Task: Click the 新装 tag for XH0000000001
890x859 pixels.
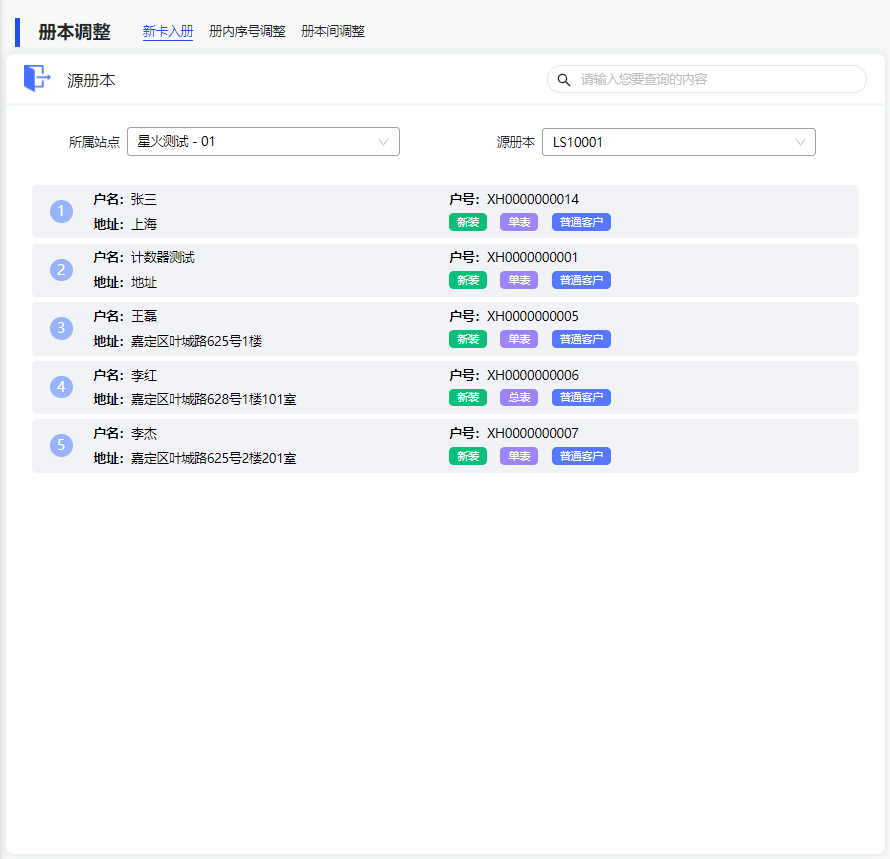Action: tap(468, 280)
